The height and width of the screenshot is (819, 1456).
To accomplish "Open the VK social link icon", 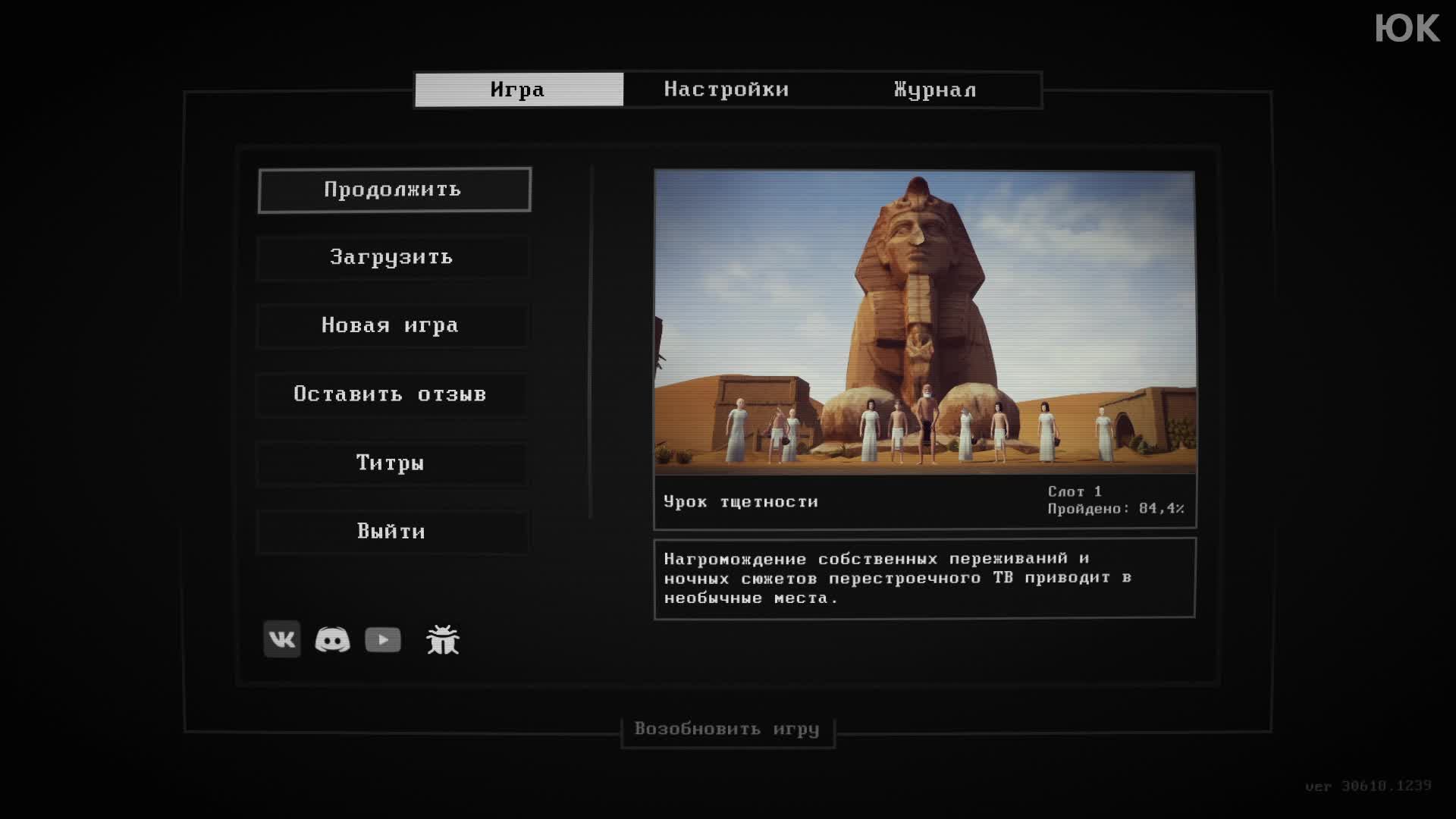I will click(x=281, y=639).
